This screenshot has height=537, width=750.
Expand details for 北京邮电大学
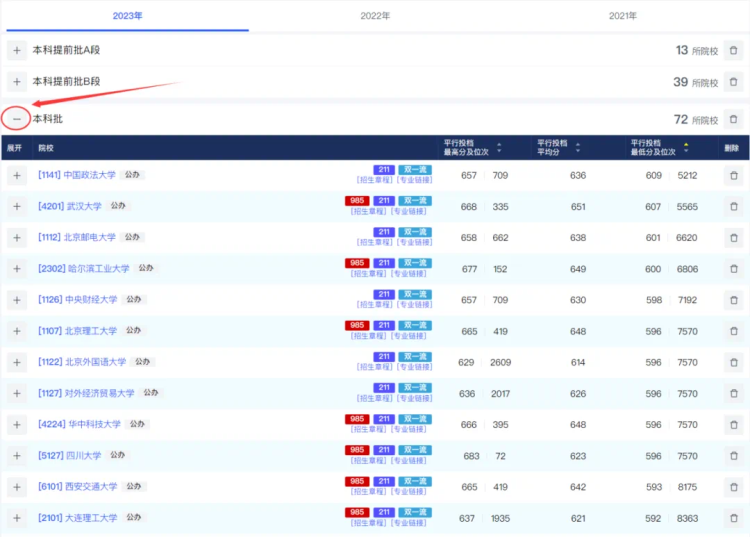pos(17,238)
